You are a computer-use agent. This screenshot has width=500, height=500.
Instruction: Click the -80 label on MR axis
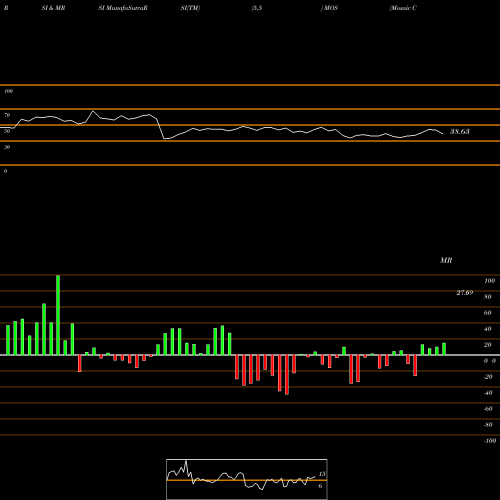point(488,425)
